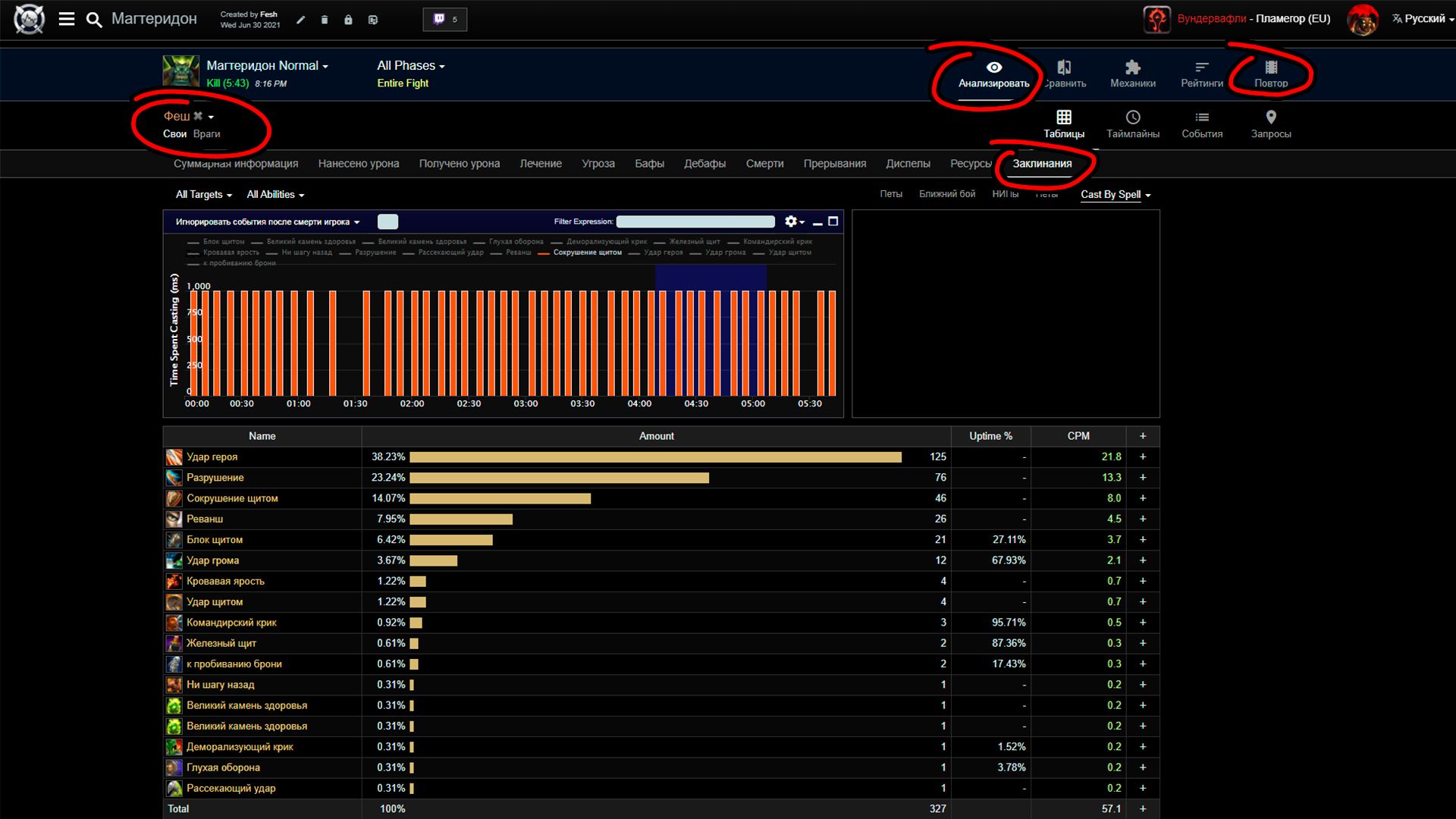
Task: Select the Таблицы (Tables) tab
Action: click(1064, 124)
